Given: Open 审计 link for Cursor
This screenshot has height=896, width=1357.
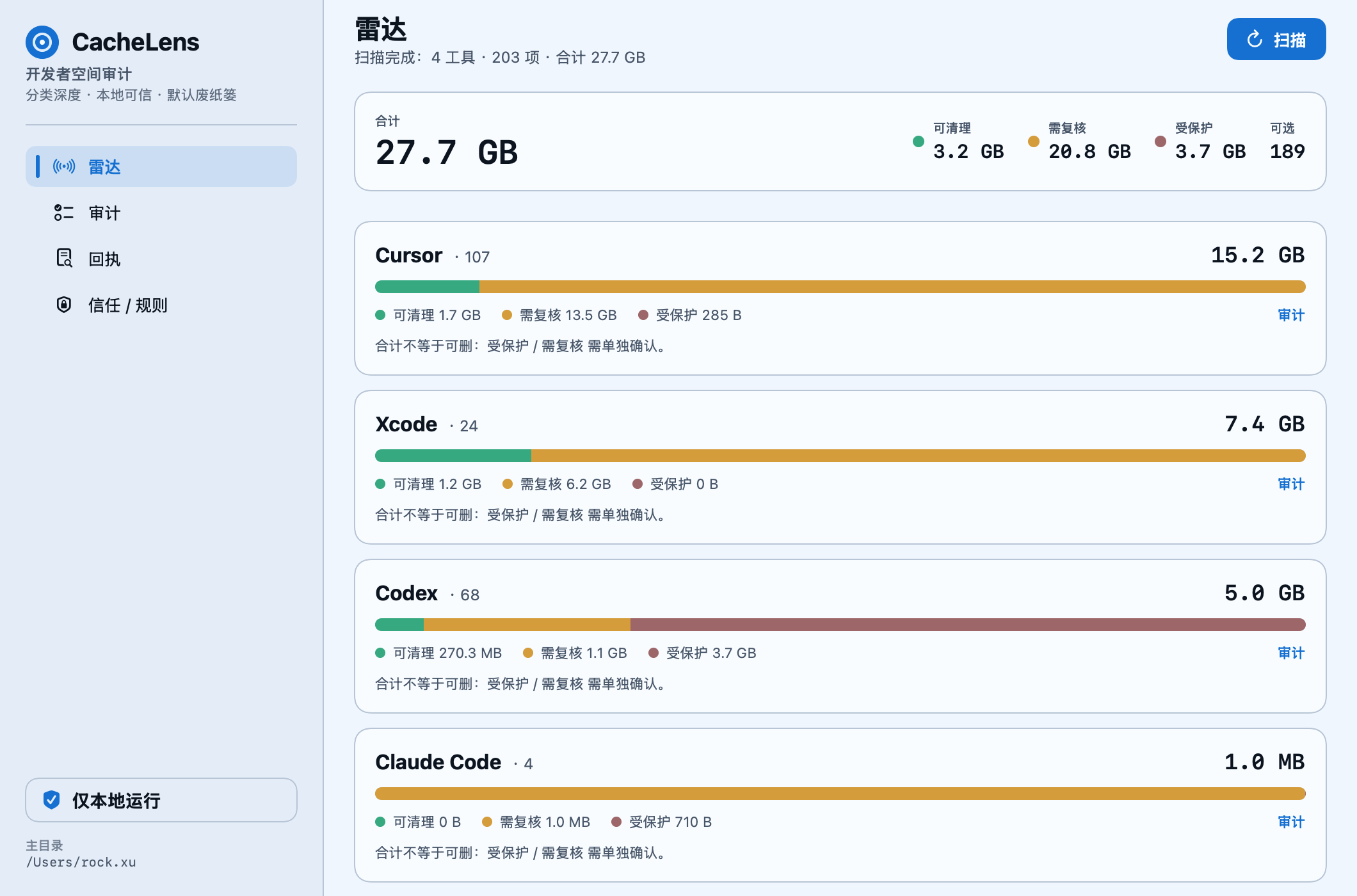Looking at the screenshot, I should point(1291,315).
